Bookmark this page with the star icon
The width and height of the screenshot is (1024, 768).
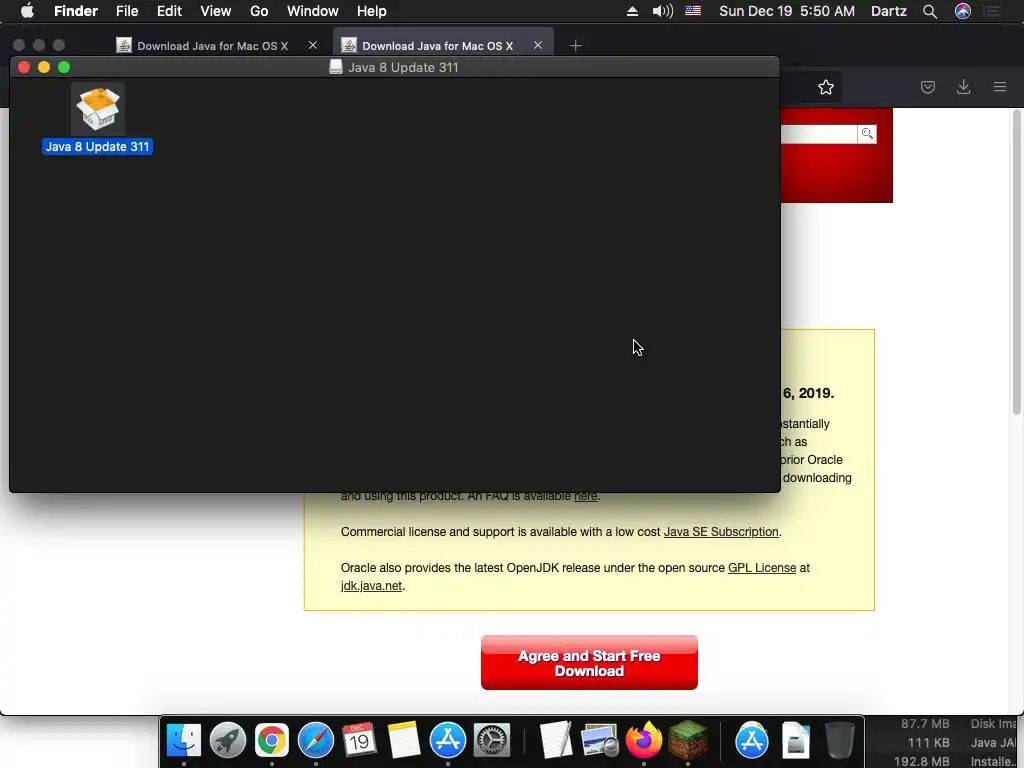click(825, 88)
